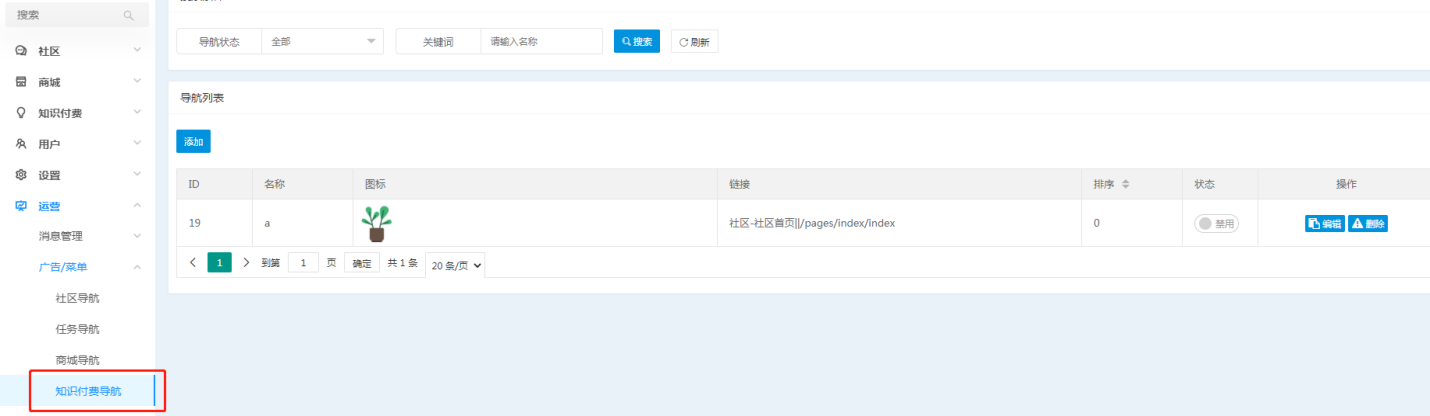Click the 知识付费 lightbulb icon
This screenshot has width=1430, height=416.
point(21,113)
